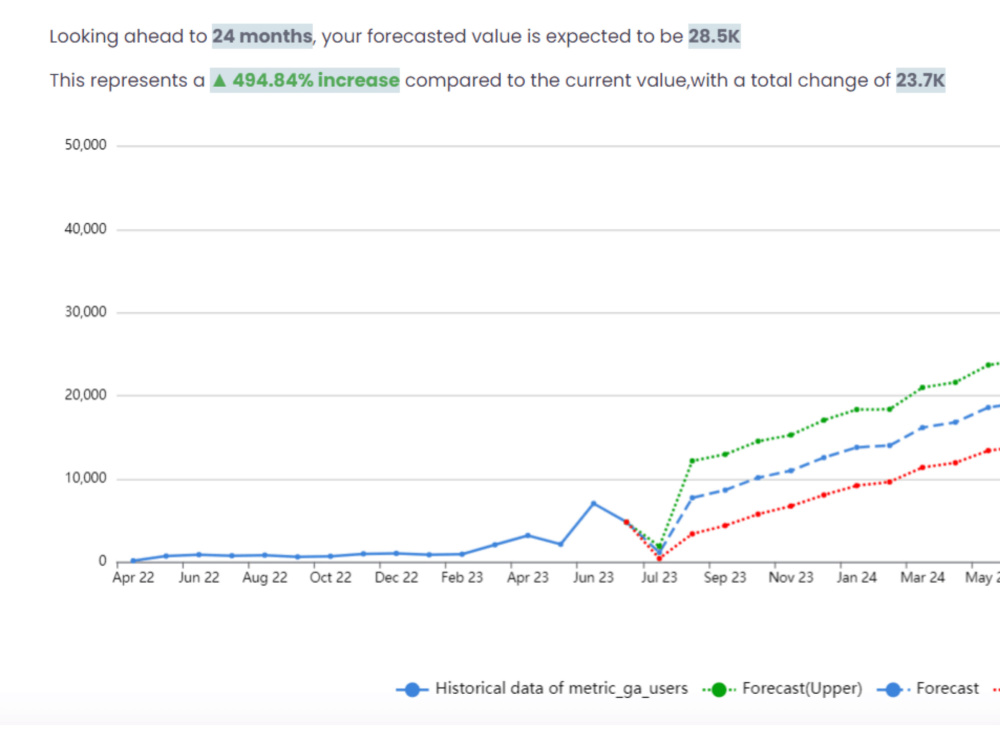Click the Aug 22 x-axis label
Screen dimensions: 1000x750
(x=265, y=578)
